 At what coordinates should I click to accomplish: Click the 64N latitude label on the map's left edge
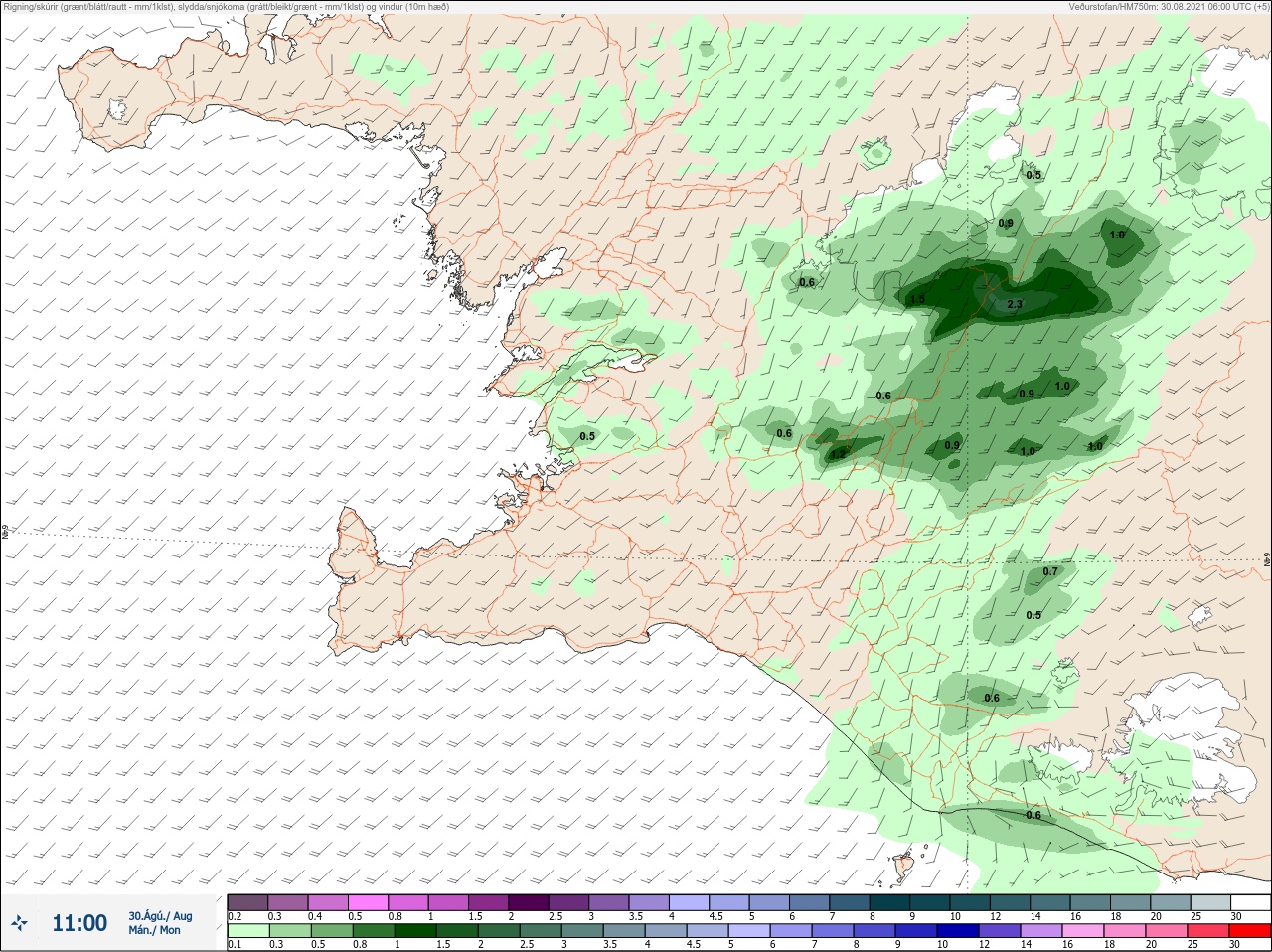click(x=5, y=532)
